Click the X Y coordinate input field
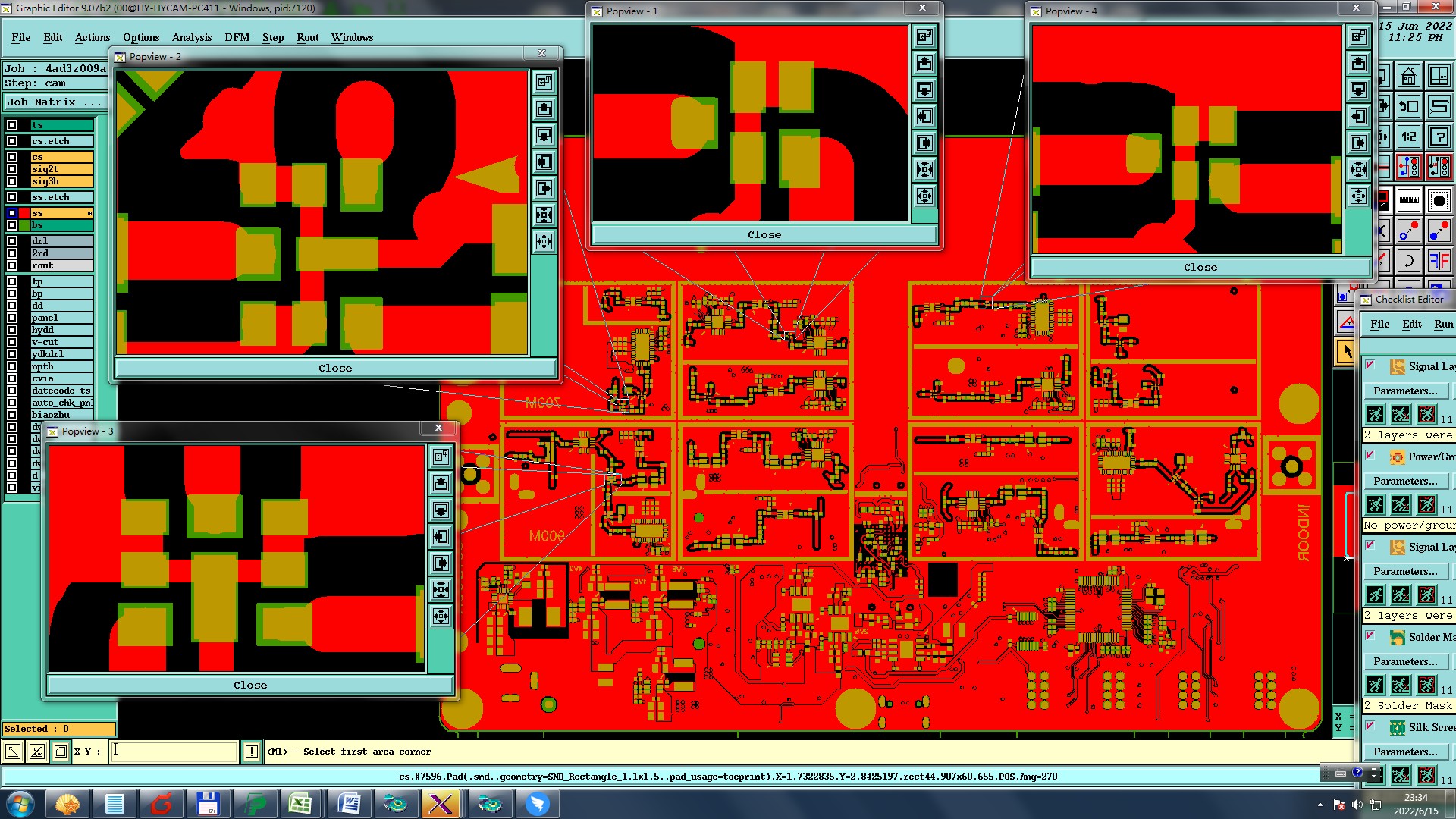Viewport: 1456px width, 819px height. [174, 752]
